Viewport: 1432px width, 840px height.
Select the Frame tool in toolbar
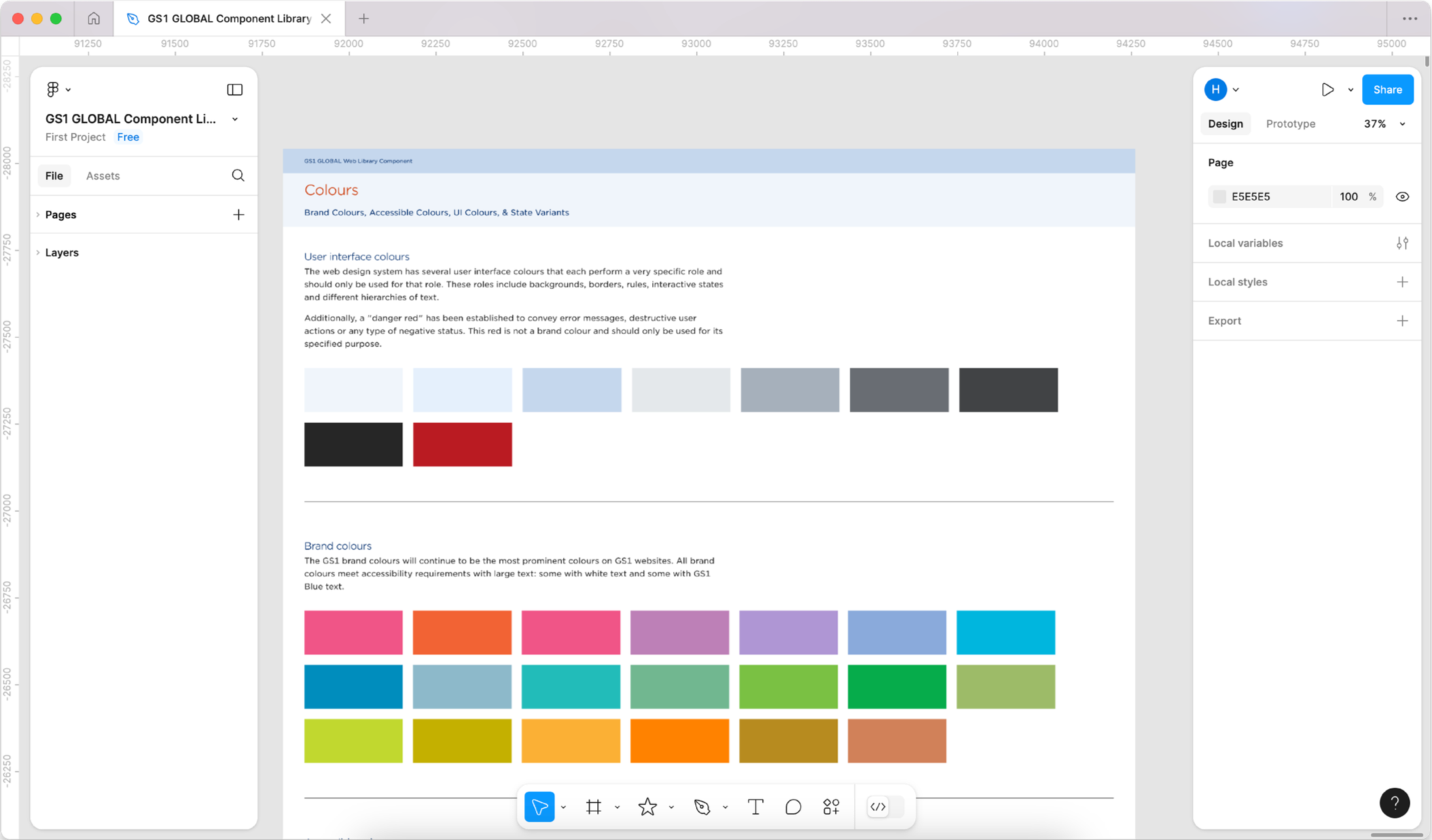click(594, 807)
